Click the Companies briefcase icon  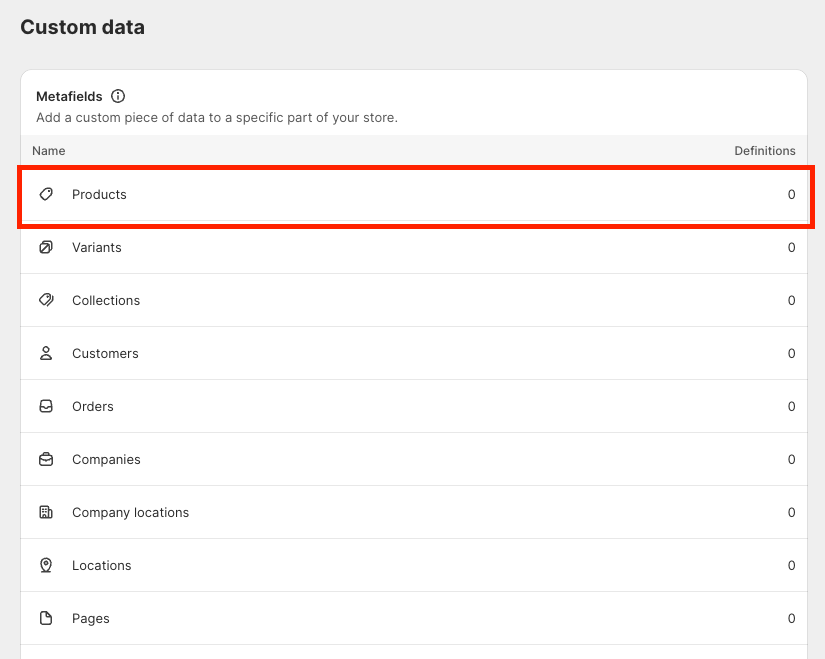(x=46, y=459)
